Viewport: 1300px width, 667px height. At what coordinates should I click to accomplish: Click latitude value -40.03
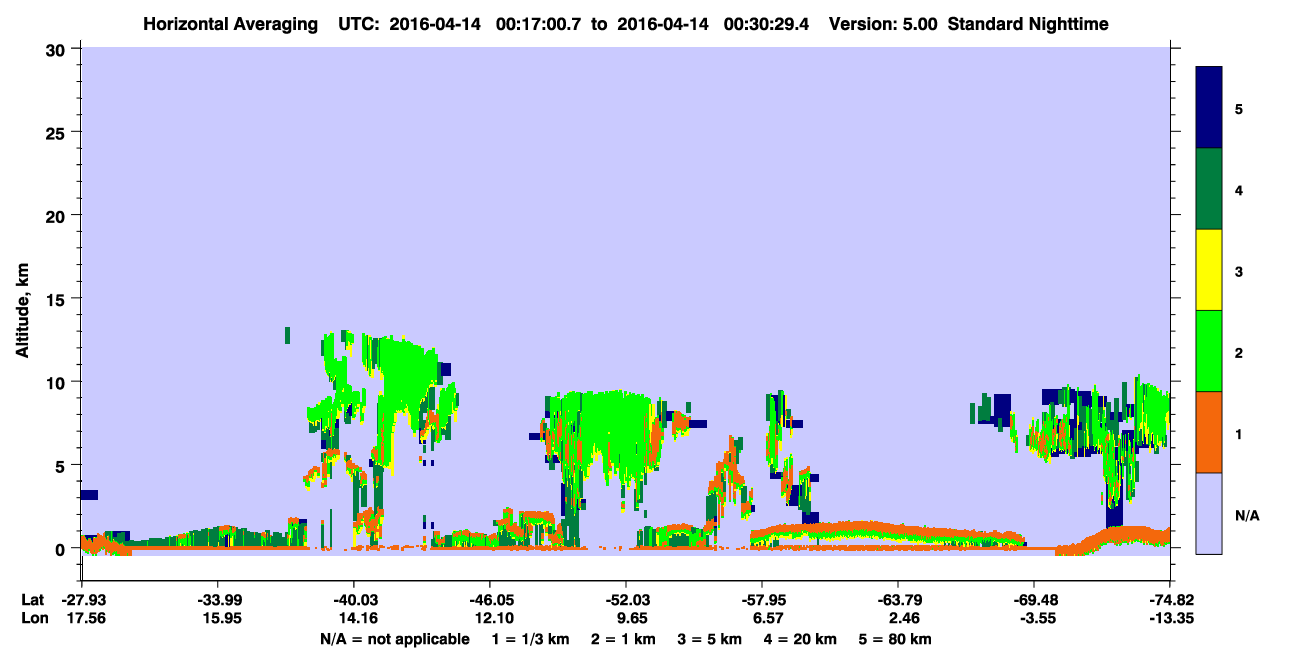coord(353,600)
